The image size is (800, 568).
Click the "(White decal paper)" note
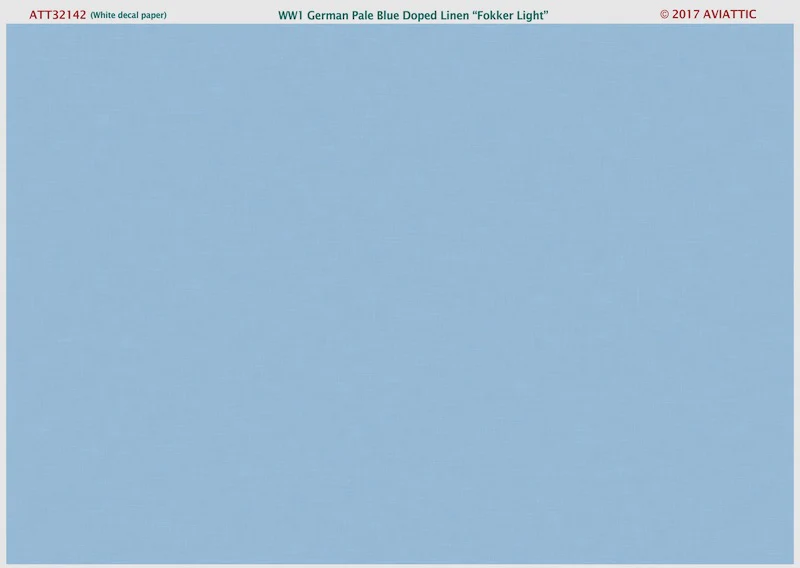pos(128,15)
